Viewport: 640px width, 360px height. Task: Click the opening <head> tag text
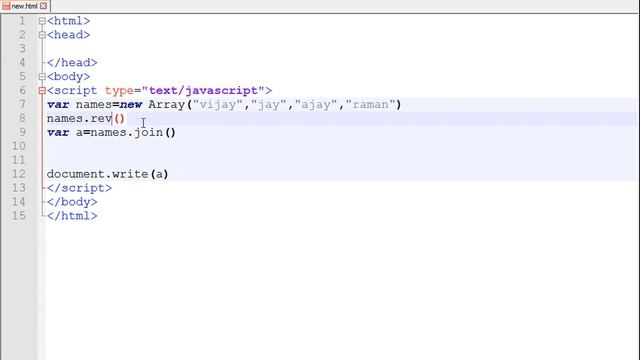click(x=69, y=35)
